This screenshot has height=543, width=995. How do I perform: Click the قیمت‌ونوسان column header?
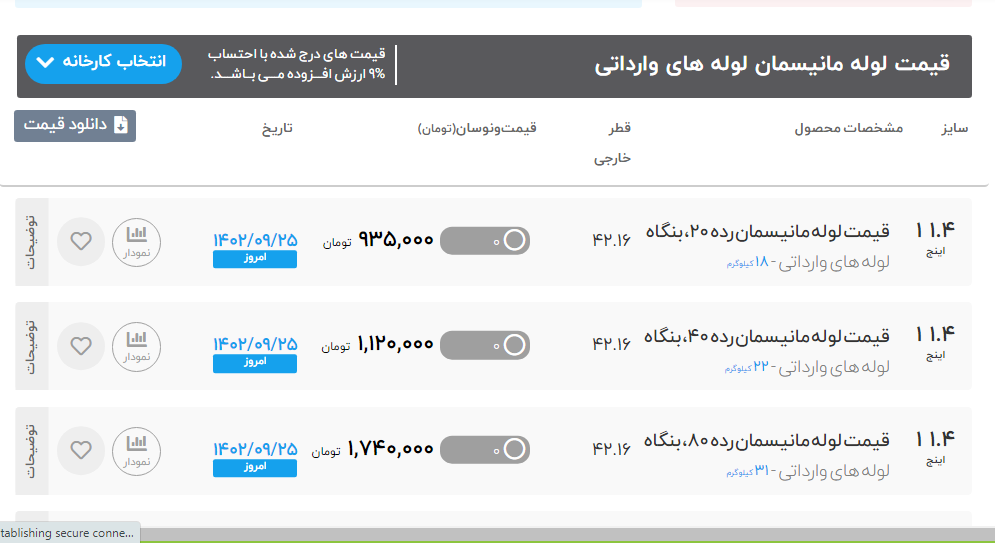point(477,128)
